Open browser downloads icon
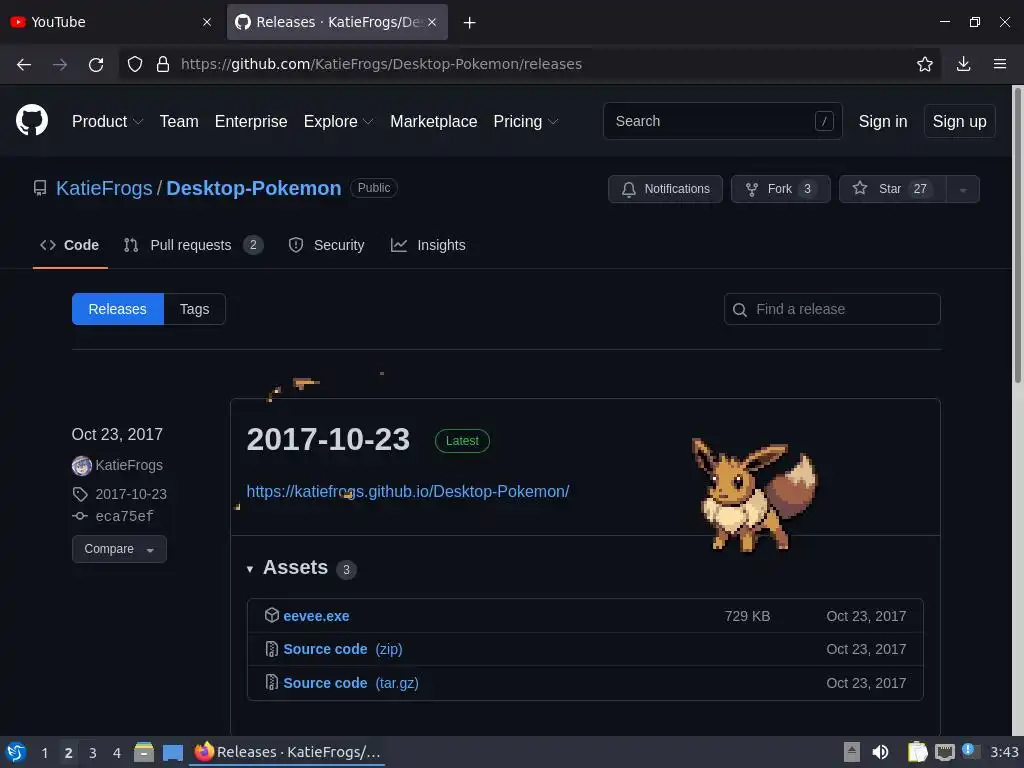 coord(963,64)
